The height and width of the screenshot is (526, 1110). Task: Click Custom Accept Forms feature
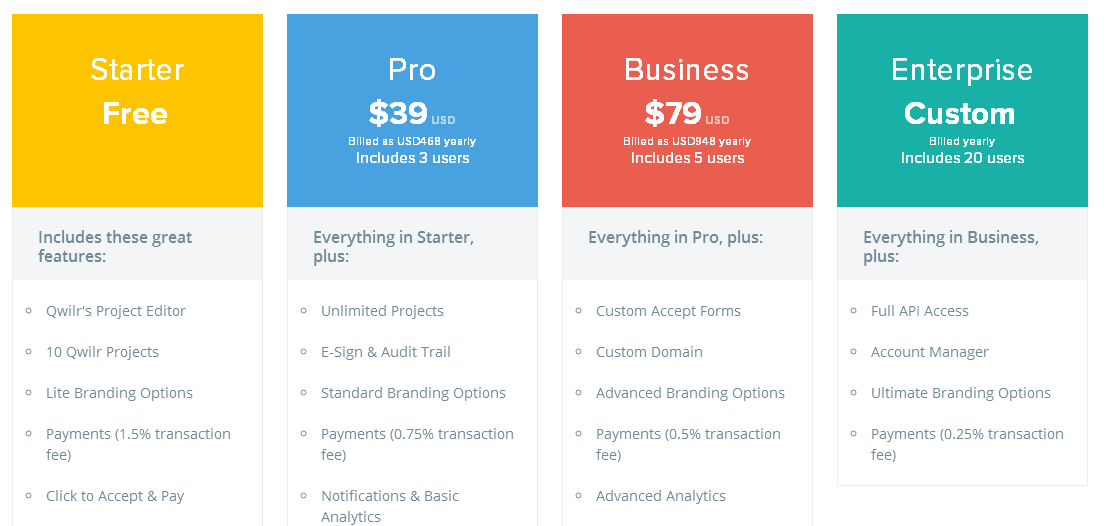coord(668,311)
